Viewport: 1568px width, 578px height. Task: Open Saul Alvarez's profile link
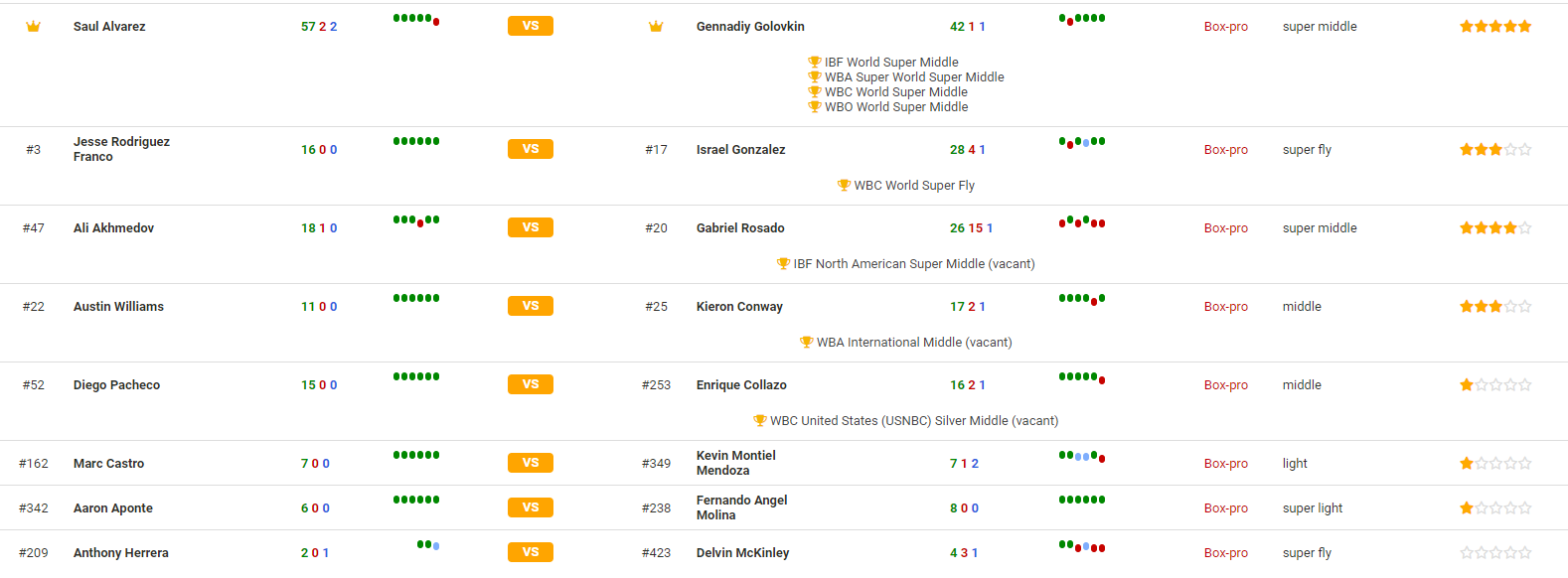click(x=109, y=27)
